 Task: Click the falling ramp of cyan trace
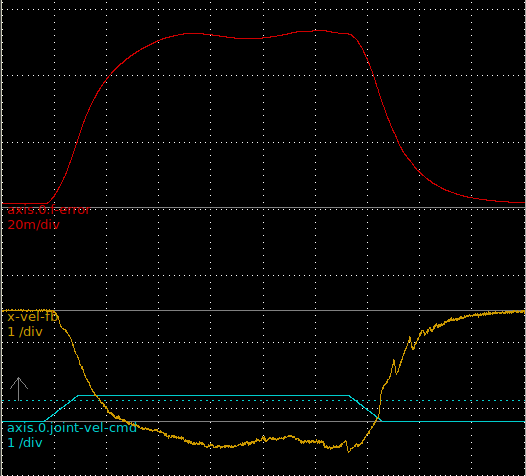tap(365, 408)
